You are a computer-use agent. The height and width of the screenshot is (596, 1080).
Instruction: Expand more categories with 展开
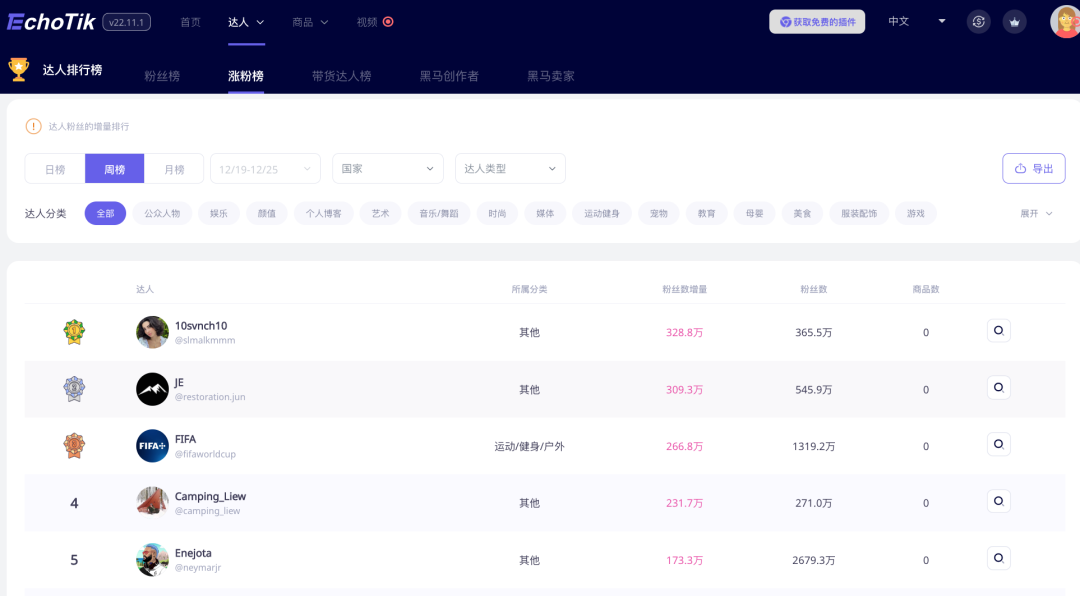tap(1036, 214)
